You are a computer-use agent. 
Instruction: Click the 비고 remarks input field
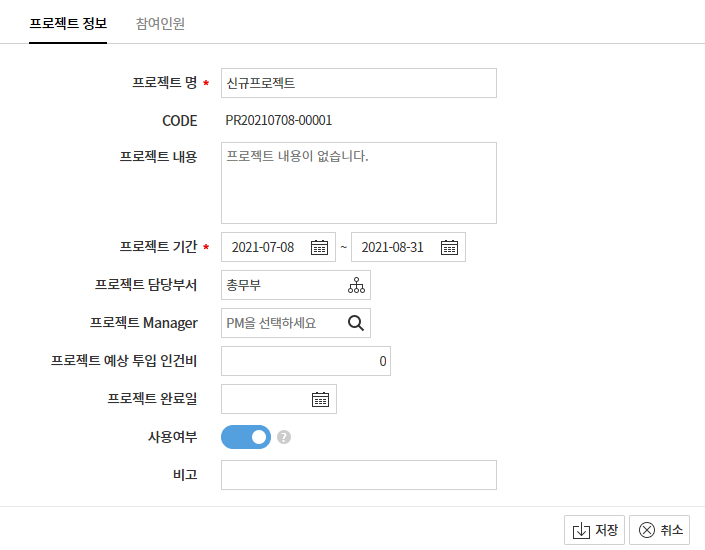point(358,475)
